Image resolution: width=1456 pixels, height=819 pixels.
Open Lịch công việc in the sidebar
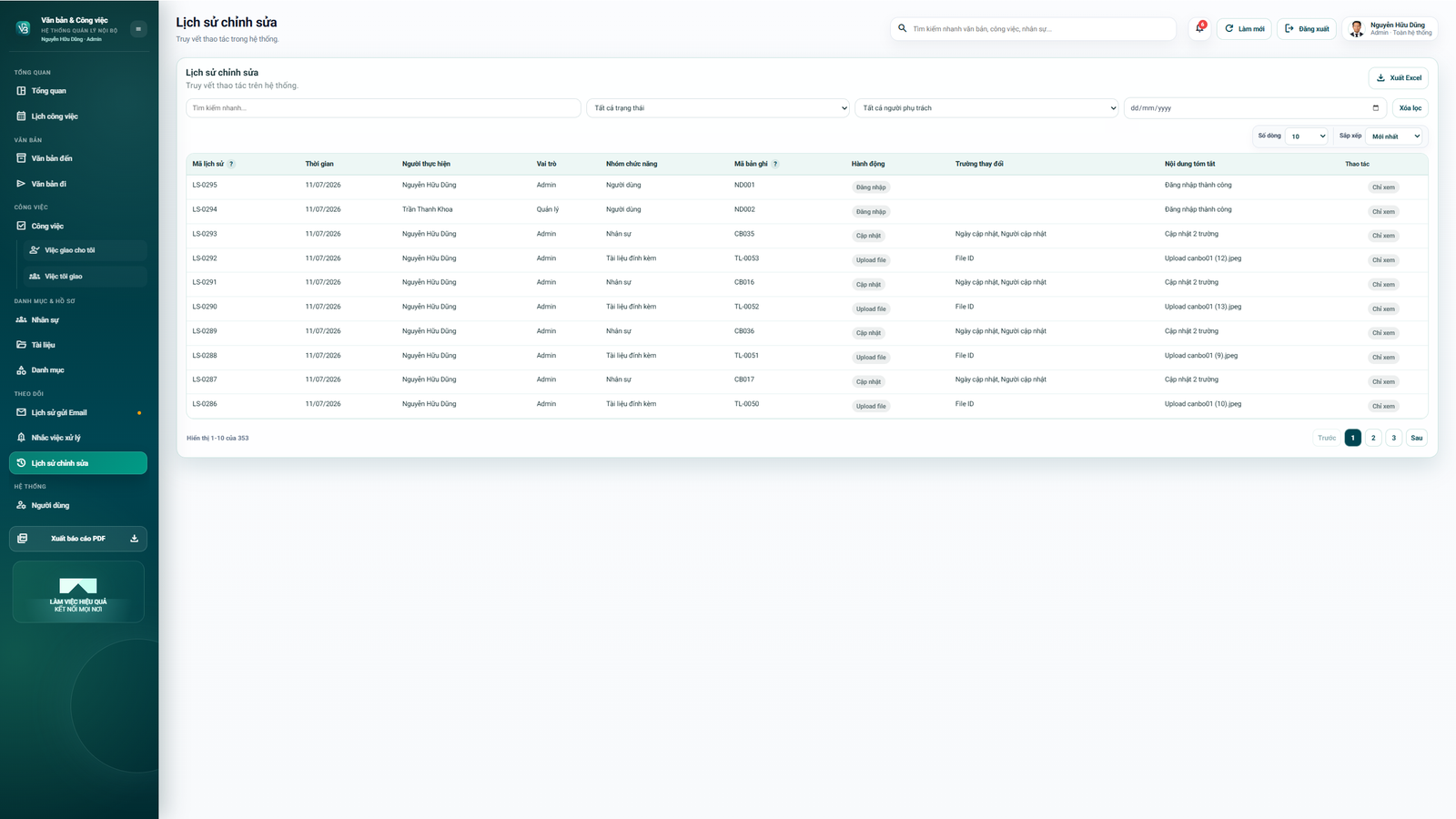(78, 116)
